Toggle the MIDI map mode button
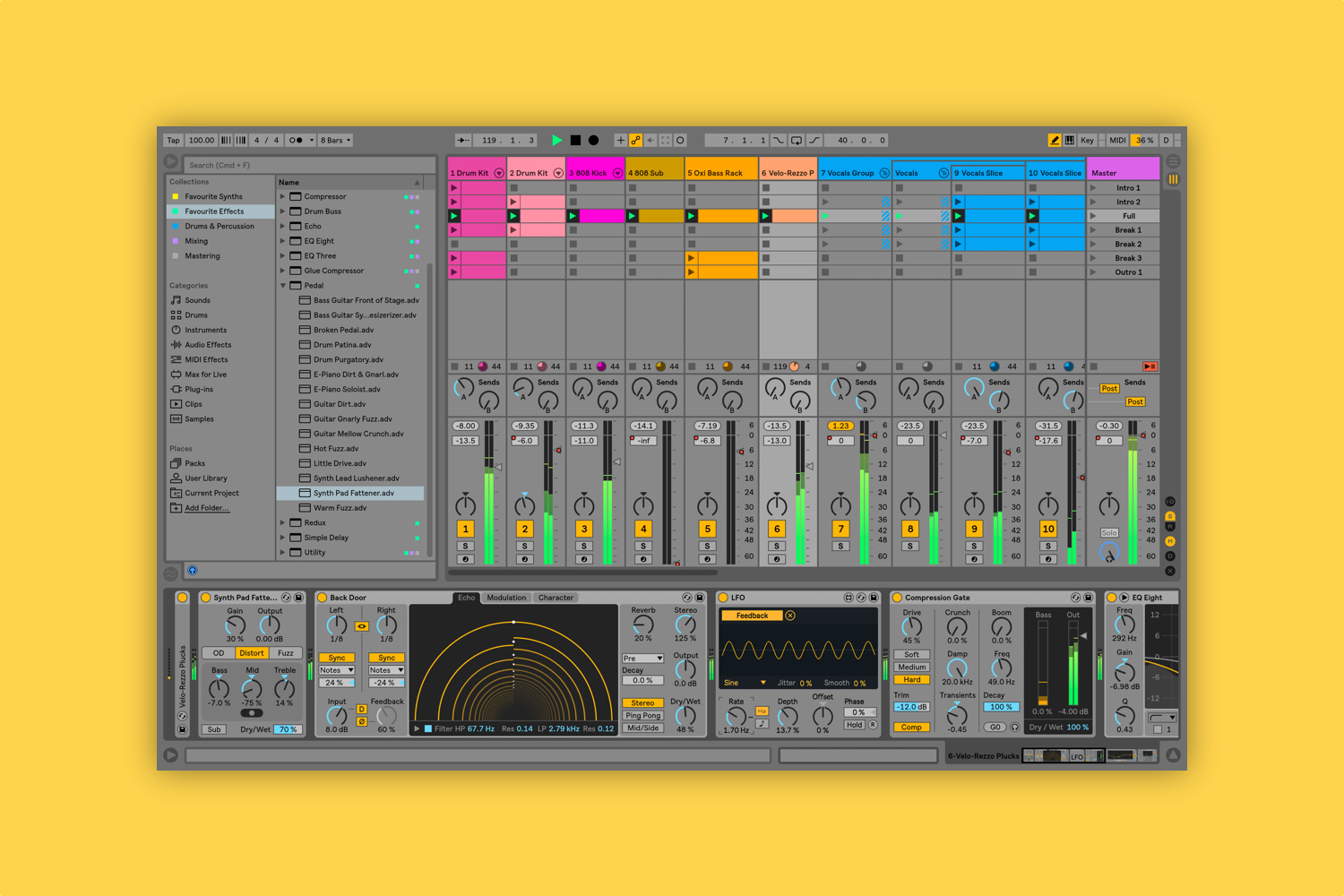 1117,140
